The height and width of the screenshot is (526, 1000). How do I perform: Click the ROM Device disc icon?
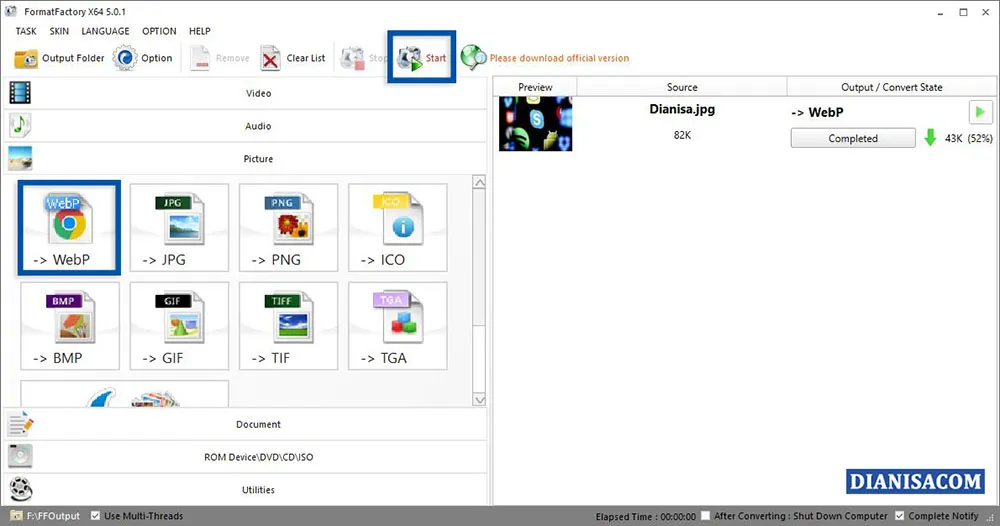pyautogui.click(x=20, y=457)
